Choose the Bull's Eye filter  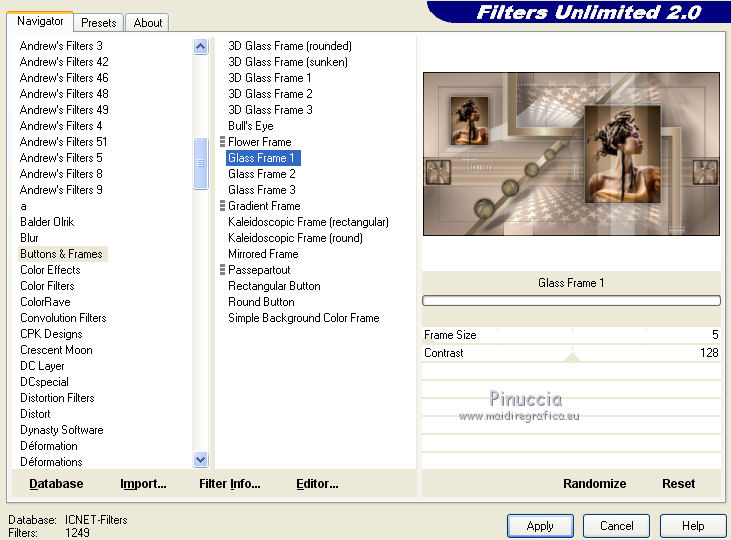click(x=251, y=125)
